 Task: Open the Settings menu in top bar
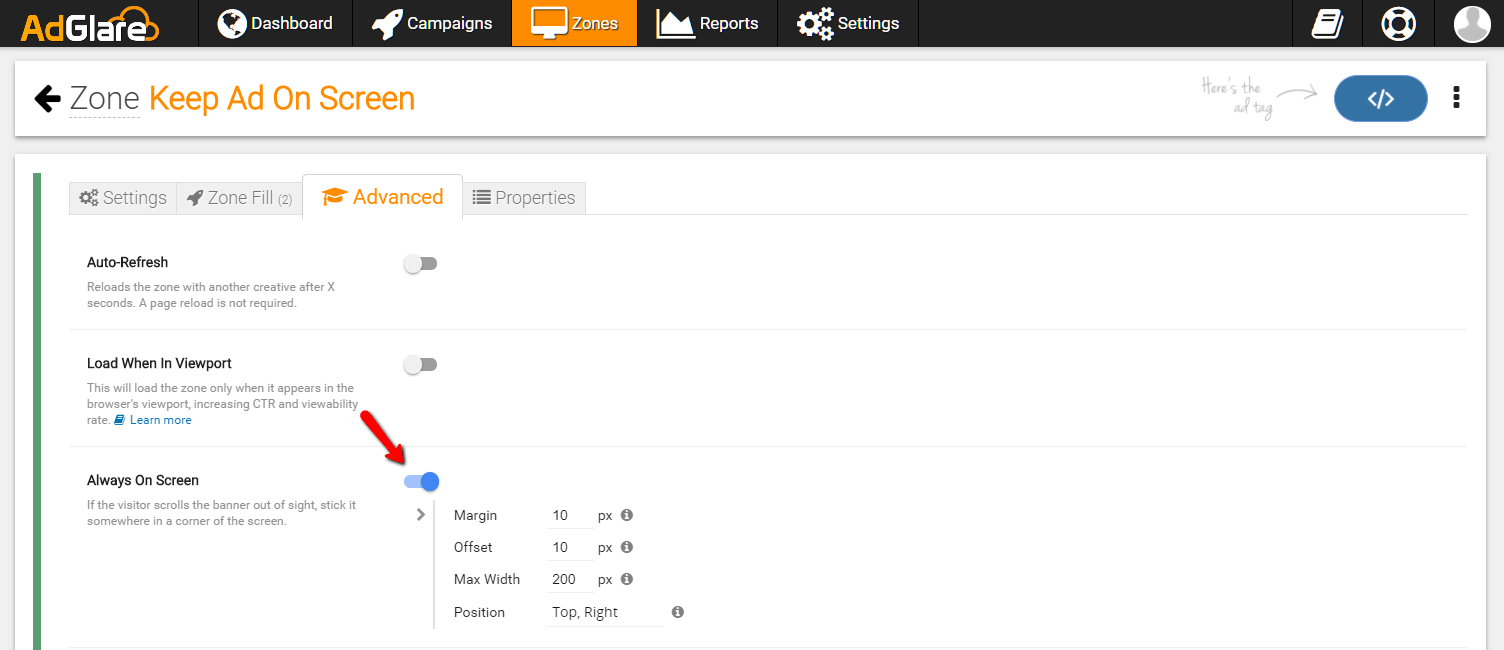pos(848,23)
